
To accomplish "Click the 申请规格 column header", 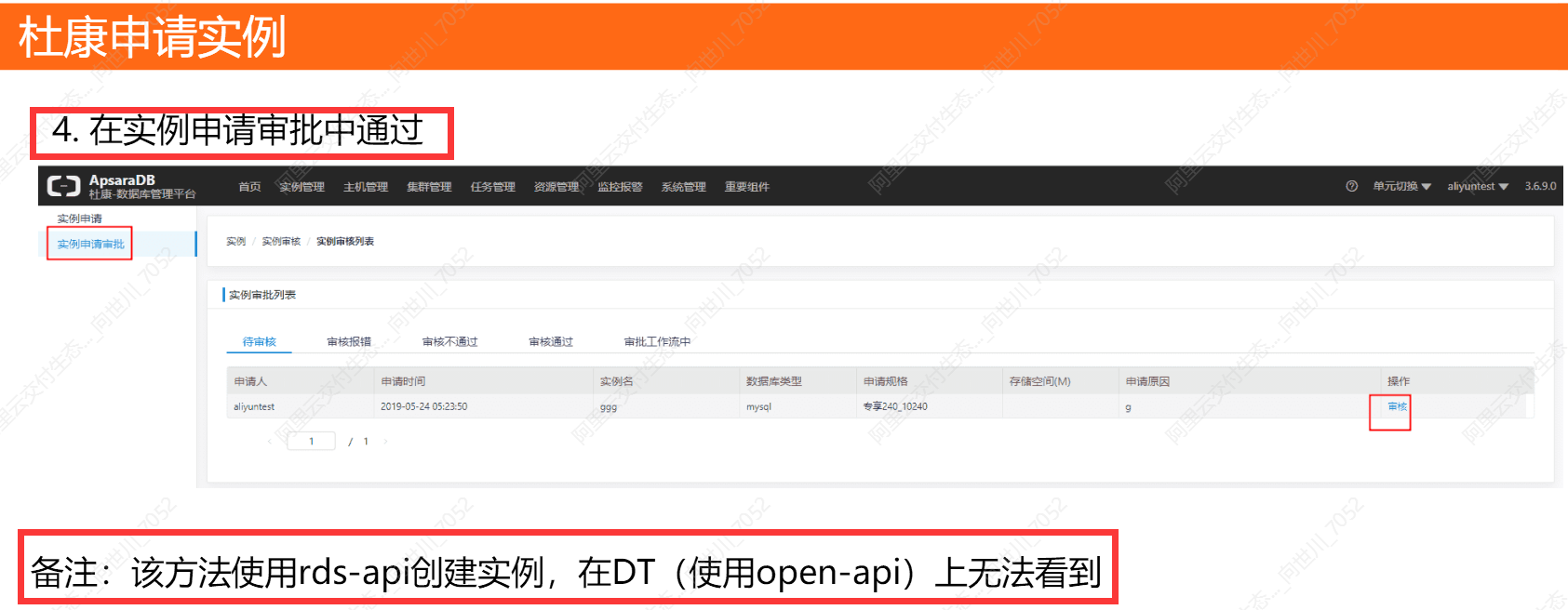I will (886, 381).
